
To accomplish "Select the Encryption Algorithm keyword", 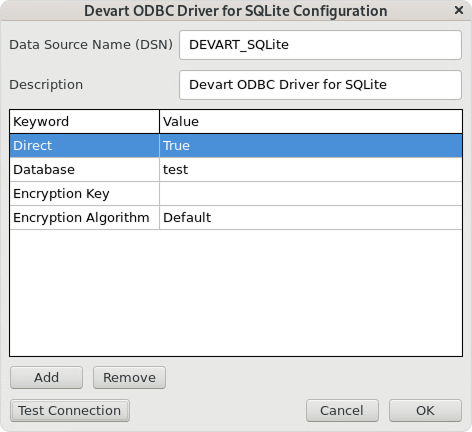I will (85, 218).
